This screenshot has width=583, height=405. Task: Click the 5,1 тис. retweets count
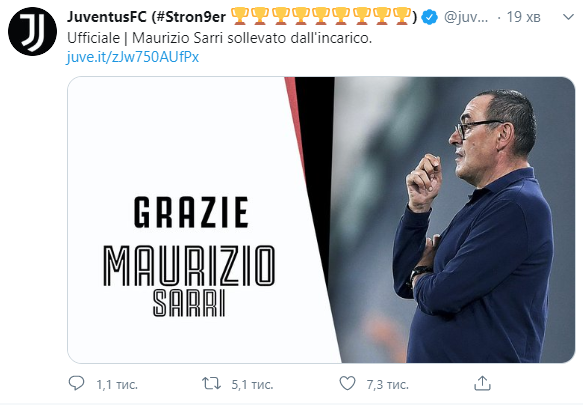(x=252, y=385)
